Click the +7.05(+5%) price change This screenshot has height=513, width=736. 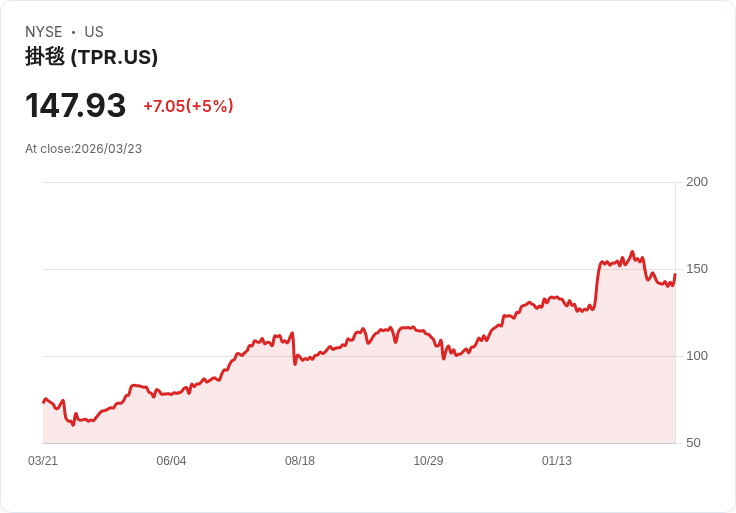click(188, 106)
